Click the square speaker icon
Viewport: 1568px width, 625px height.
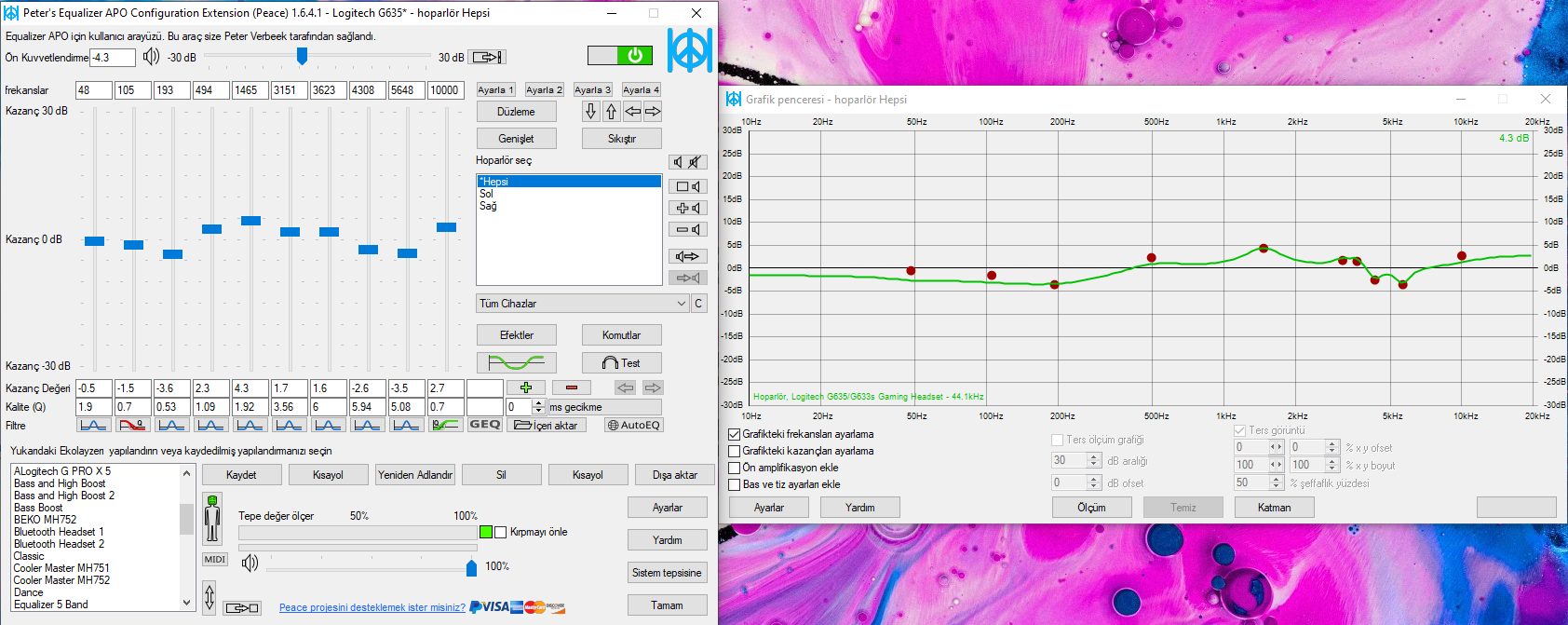point(687,186)
